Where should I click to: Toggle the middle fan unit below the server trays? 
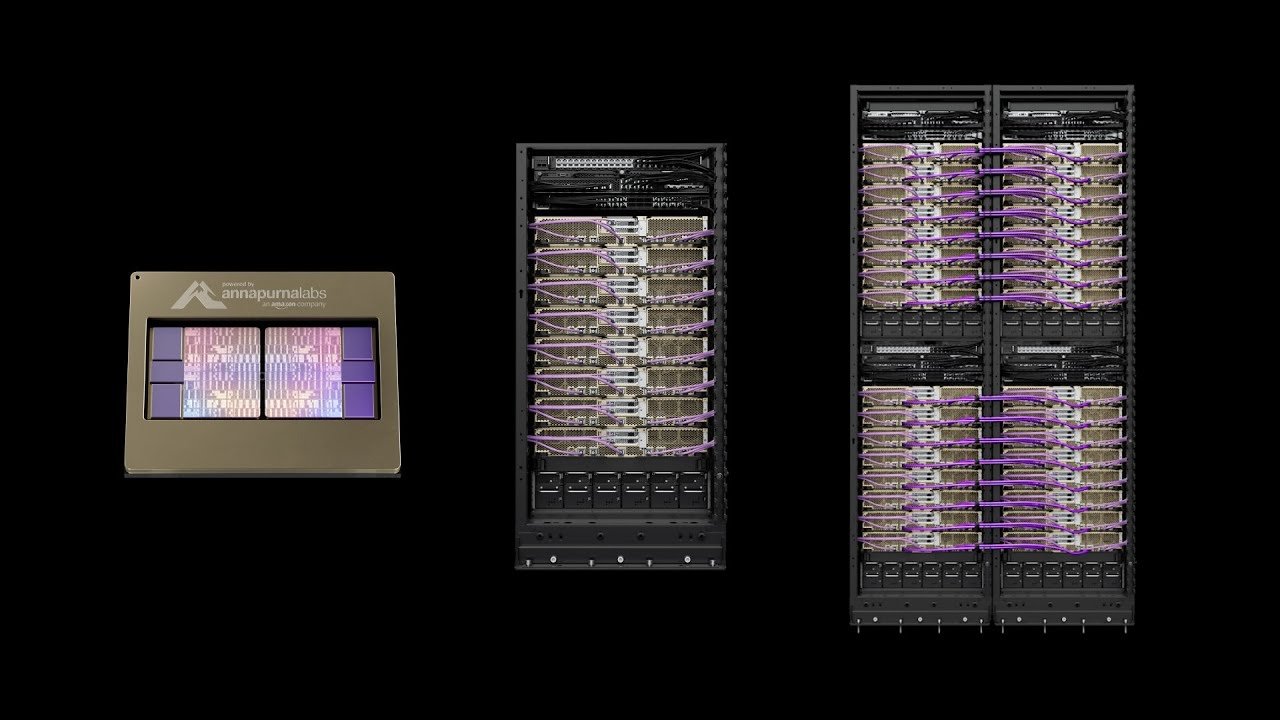[x=623, y=488]
